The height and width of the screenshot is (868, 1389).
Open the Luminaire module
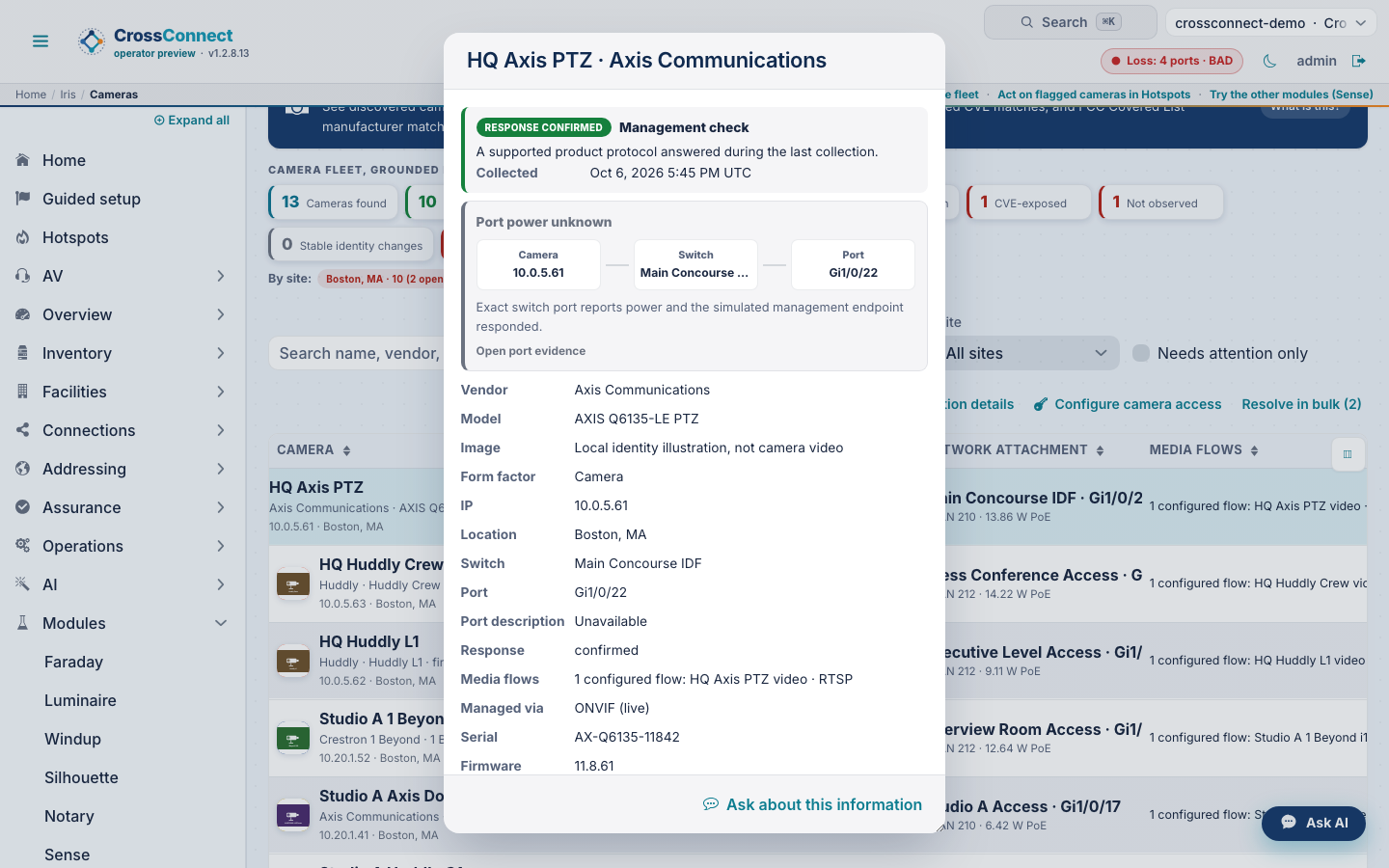pos(80,700)
